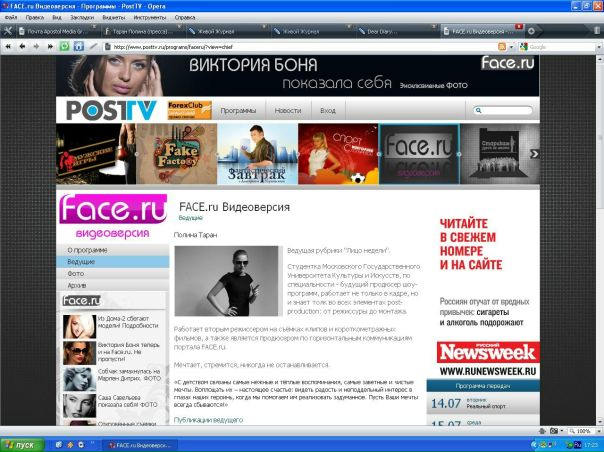Open the zoom level dropdown in status bar
The height and width of the screenshot is (452, 604).
tap(597, 431)
